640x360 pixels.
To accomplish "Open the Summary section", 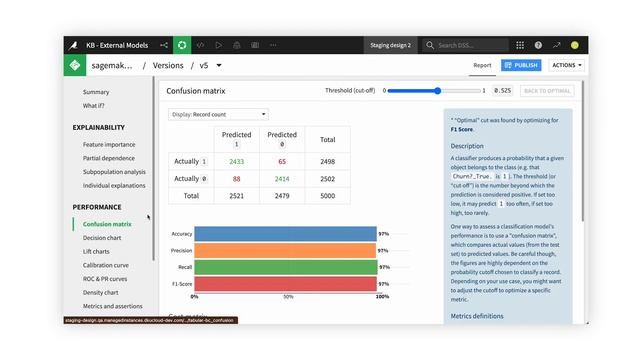I will pyautogui.click(x=96, y=92).
